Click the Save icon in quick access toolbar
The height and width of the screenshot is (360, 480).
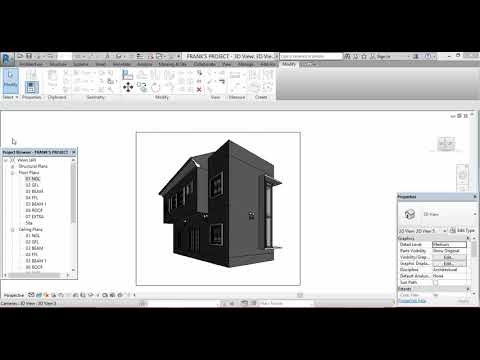(29, 56)
